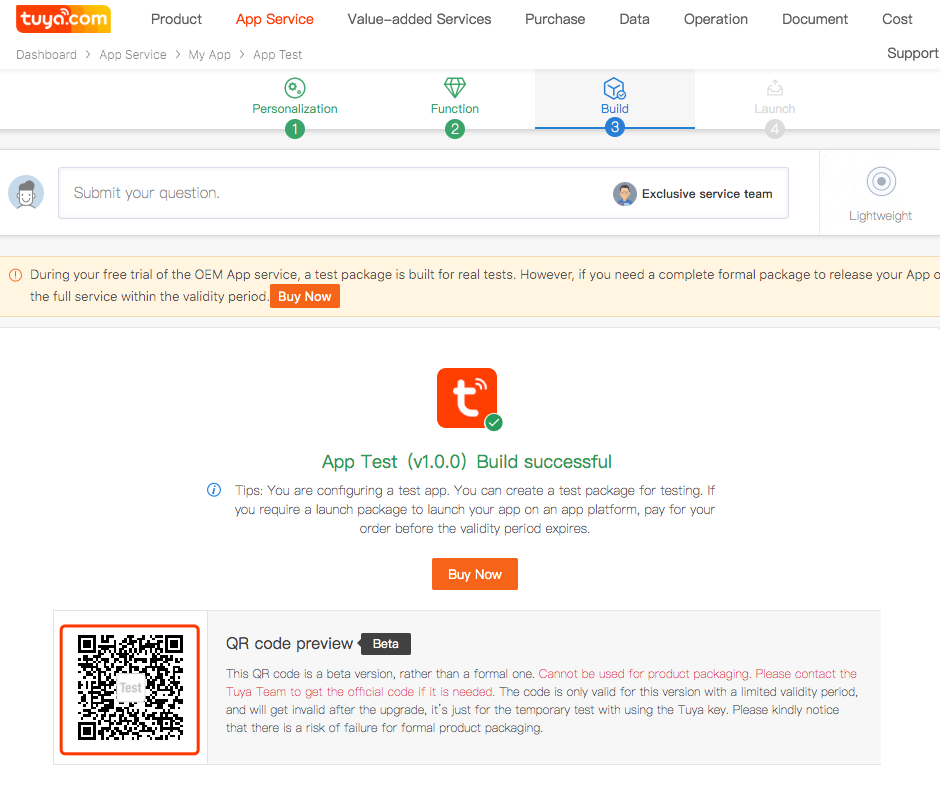Go to My App breadcrumb
940x802 pixels.
coord(209,55)
